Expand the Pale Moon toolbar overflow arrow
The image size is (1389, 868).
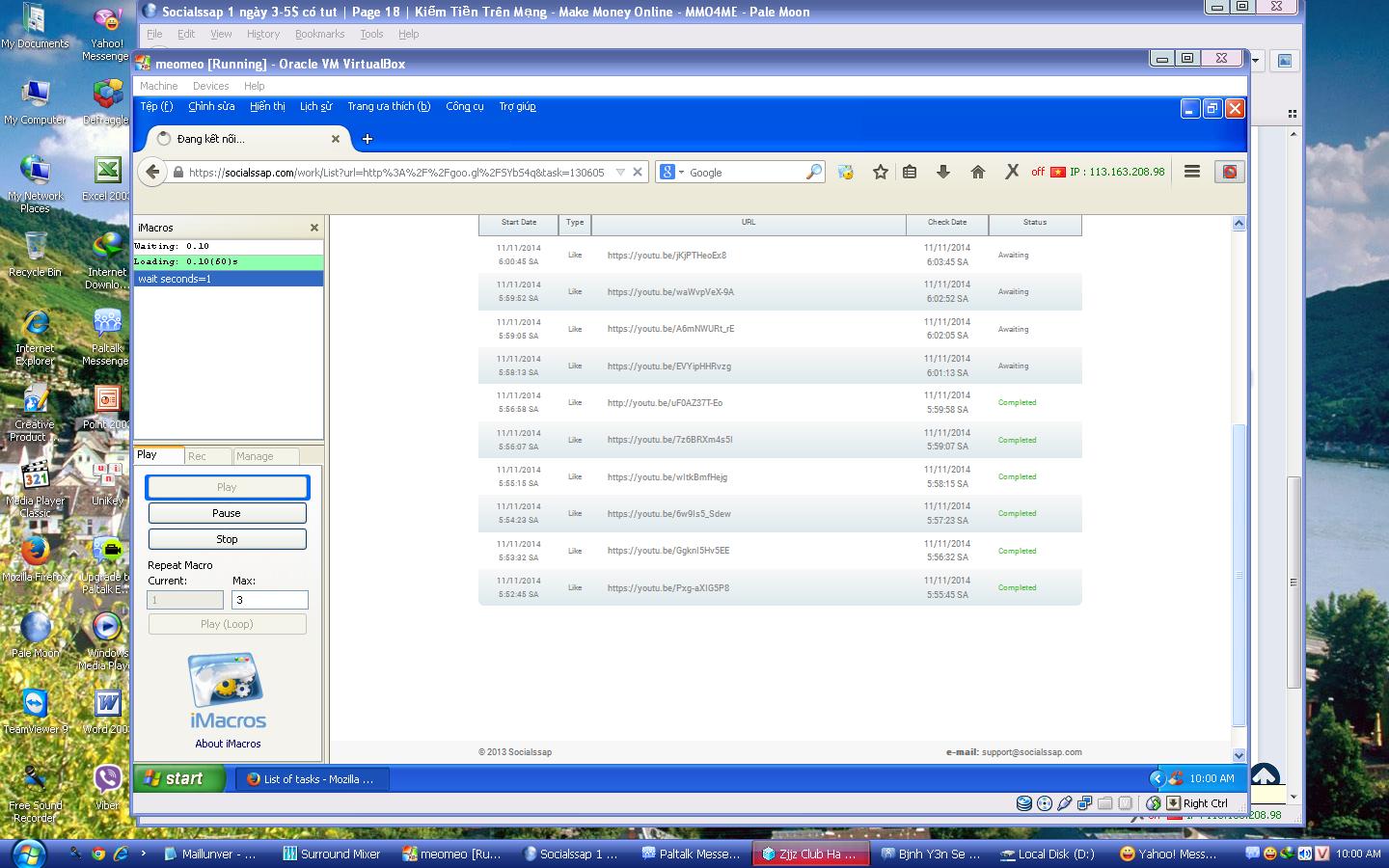click(1256, 60)
